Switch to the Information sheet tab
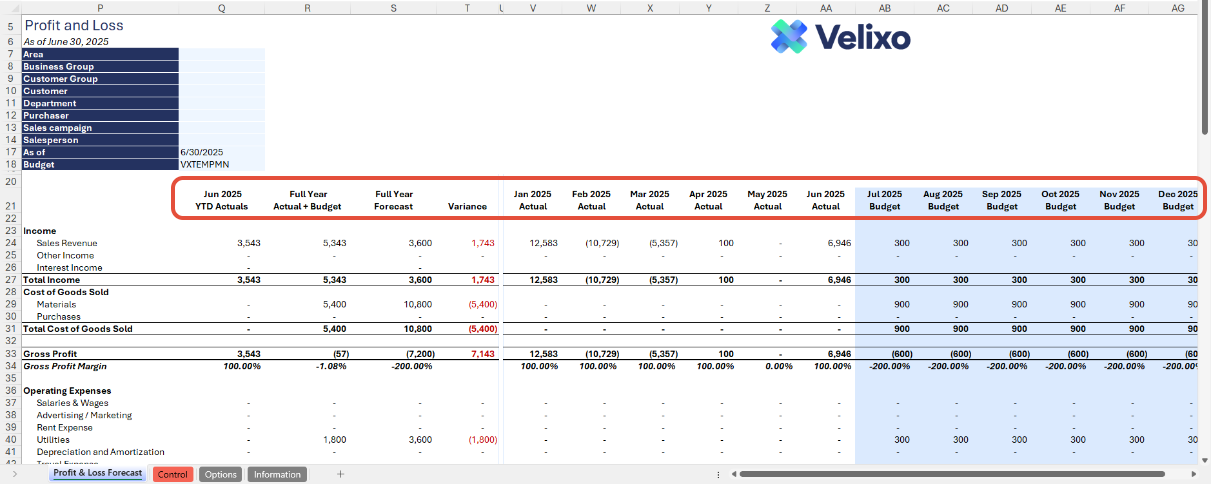1211x484 pixels. click(277, 474)
